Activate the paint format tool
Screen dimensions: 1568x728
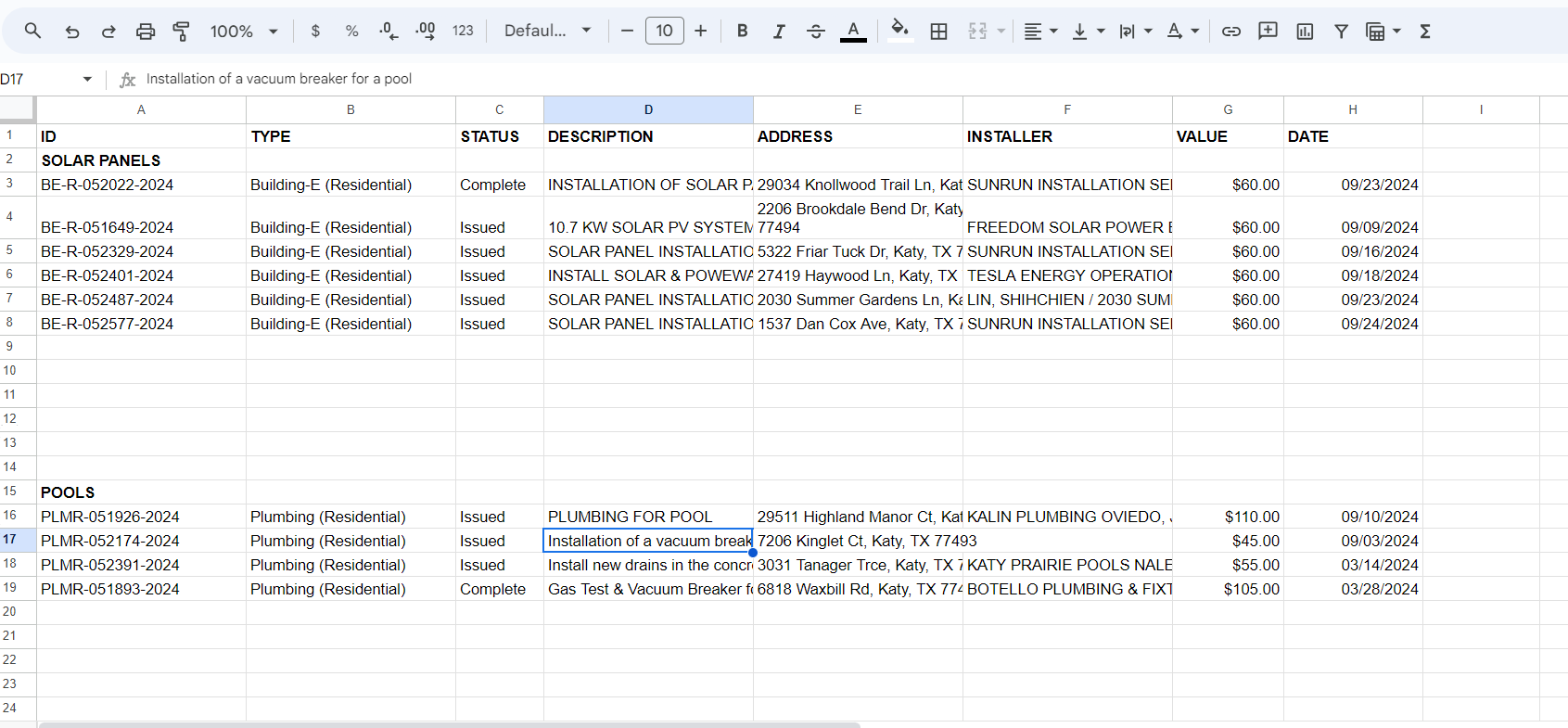182,31
